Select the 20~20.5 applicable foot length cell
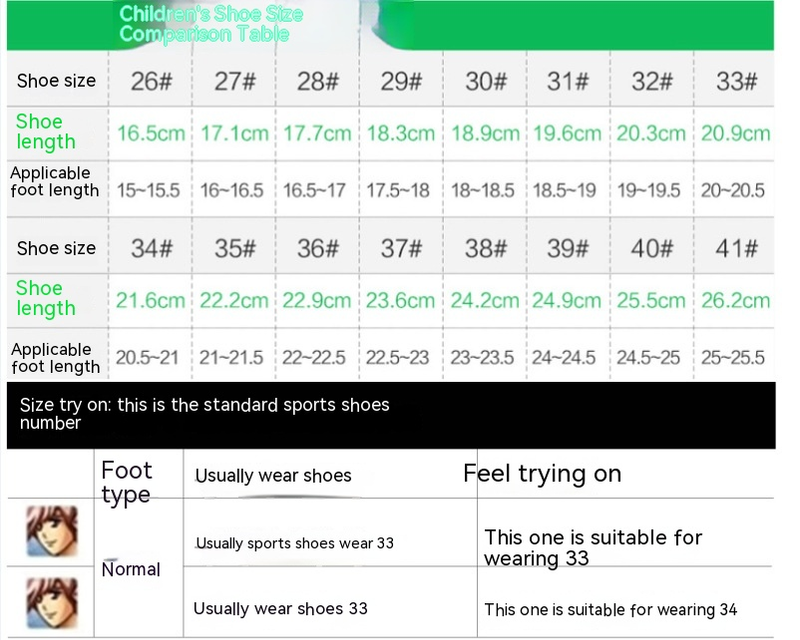This screenshot has height=640, width=800. (733, 190)
